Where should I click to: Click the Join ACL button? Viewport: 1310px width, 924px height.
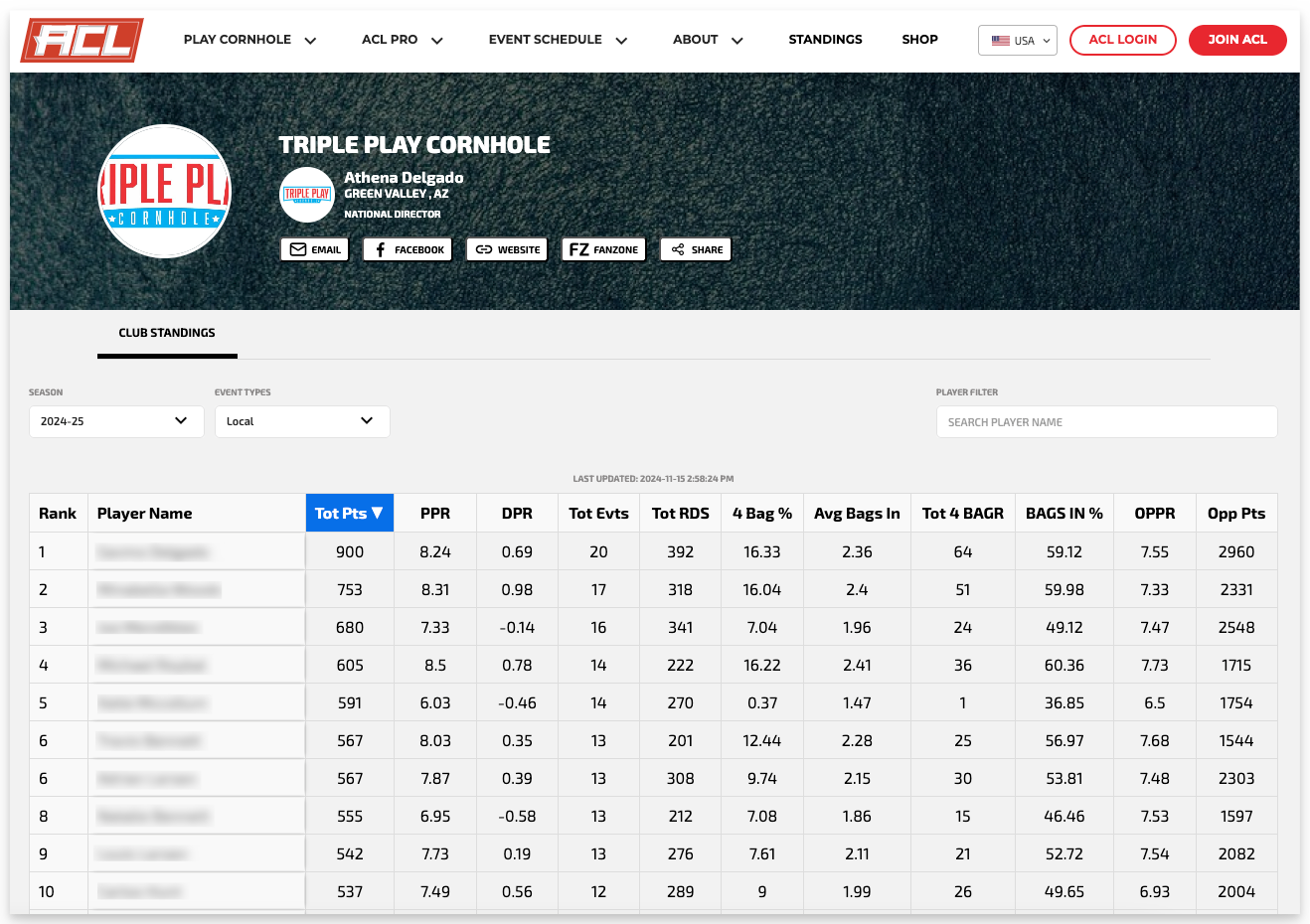pyautogui.click(x=1237, y=40)
